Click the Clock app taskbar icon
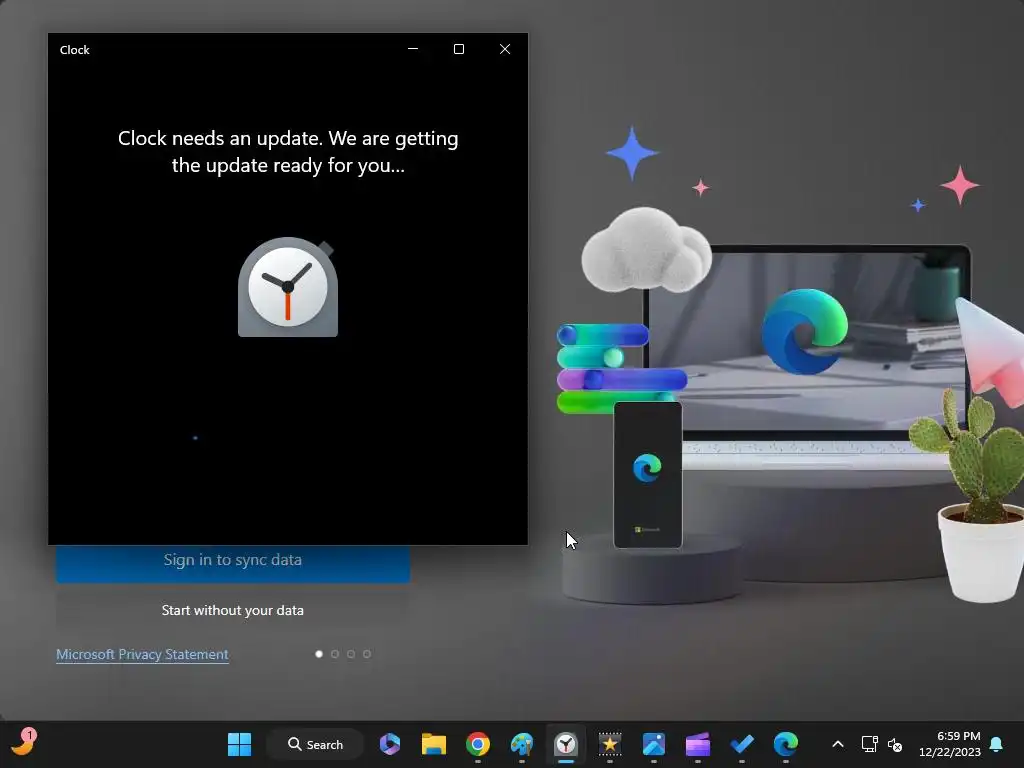The height and width of the screenshot is (768, 1024). pyautogui.click(x=566, y=744)
